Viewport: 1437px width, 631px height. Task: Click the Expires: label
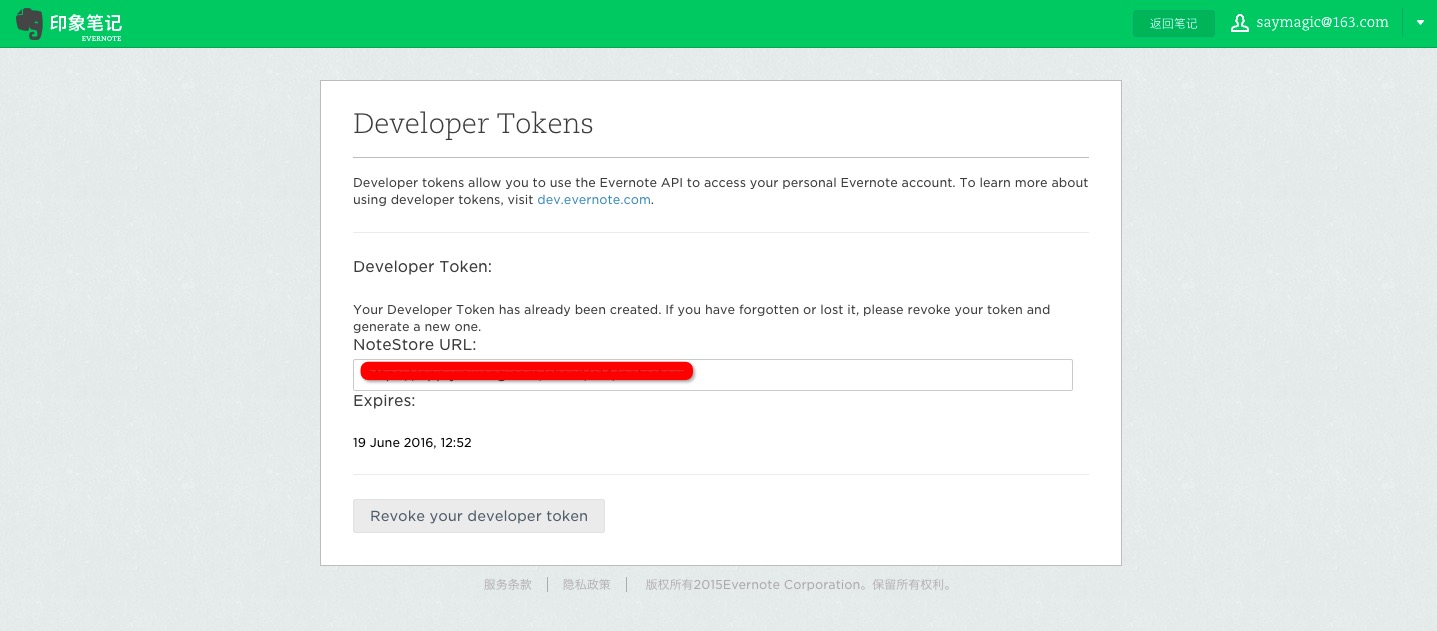click(384, 401)
